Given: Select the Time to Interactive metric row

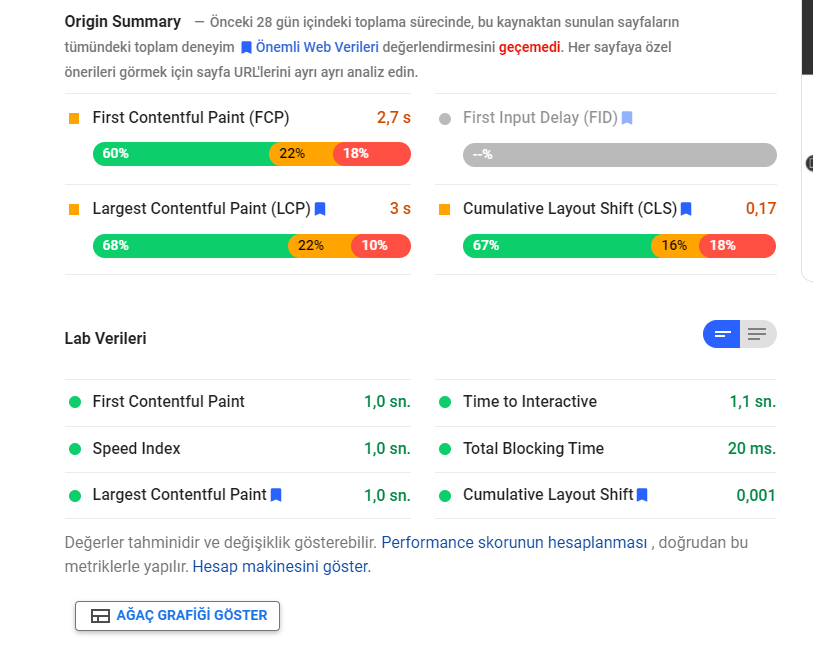Looking at the screenshot, I should [x=606, y=402].
